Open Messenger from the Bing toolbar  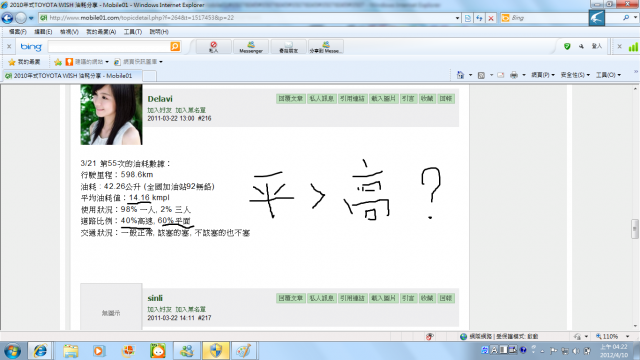251,47
